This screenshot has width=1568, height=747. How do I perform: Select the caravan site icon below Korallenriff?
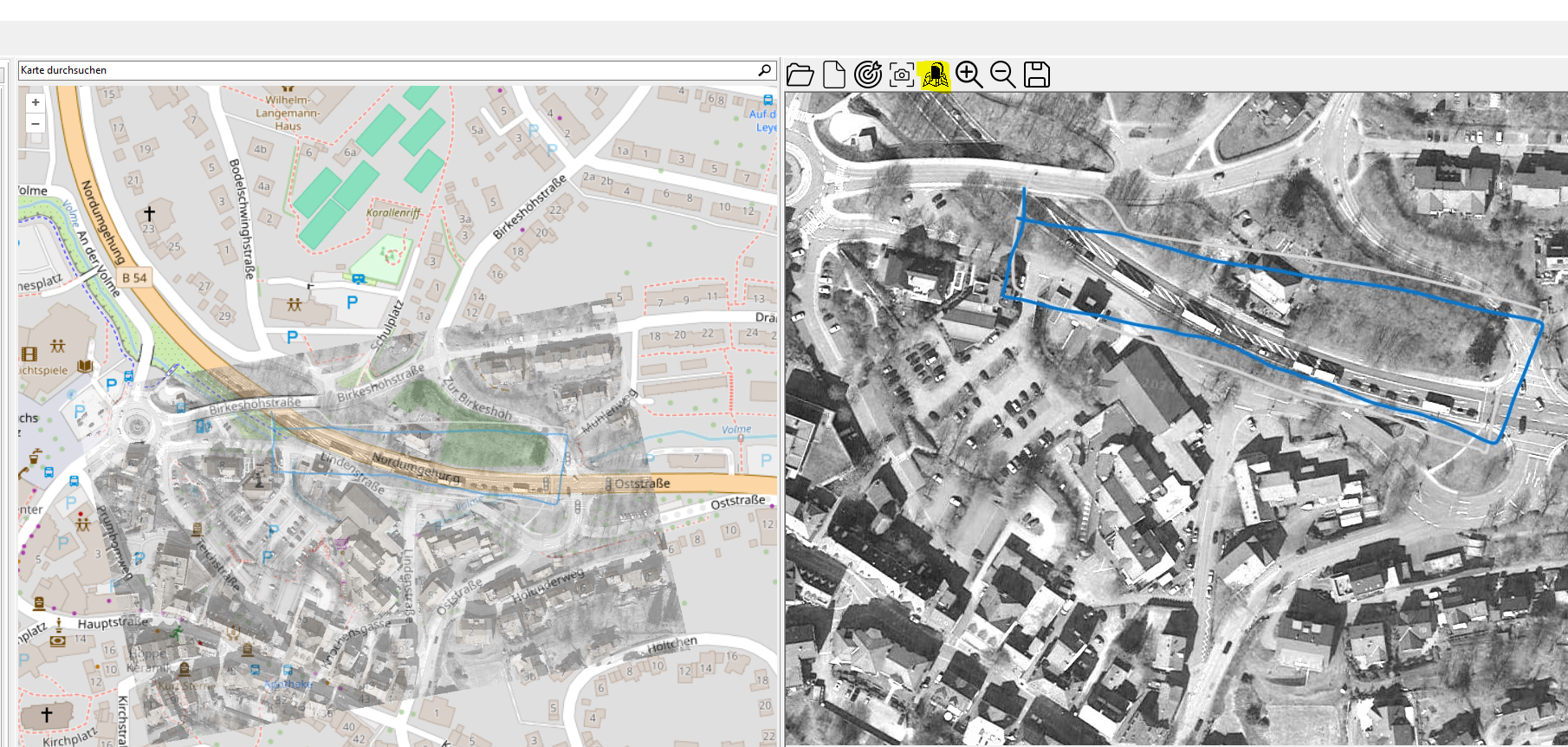coord(358,279)
